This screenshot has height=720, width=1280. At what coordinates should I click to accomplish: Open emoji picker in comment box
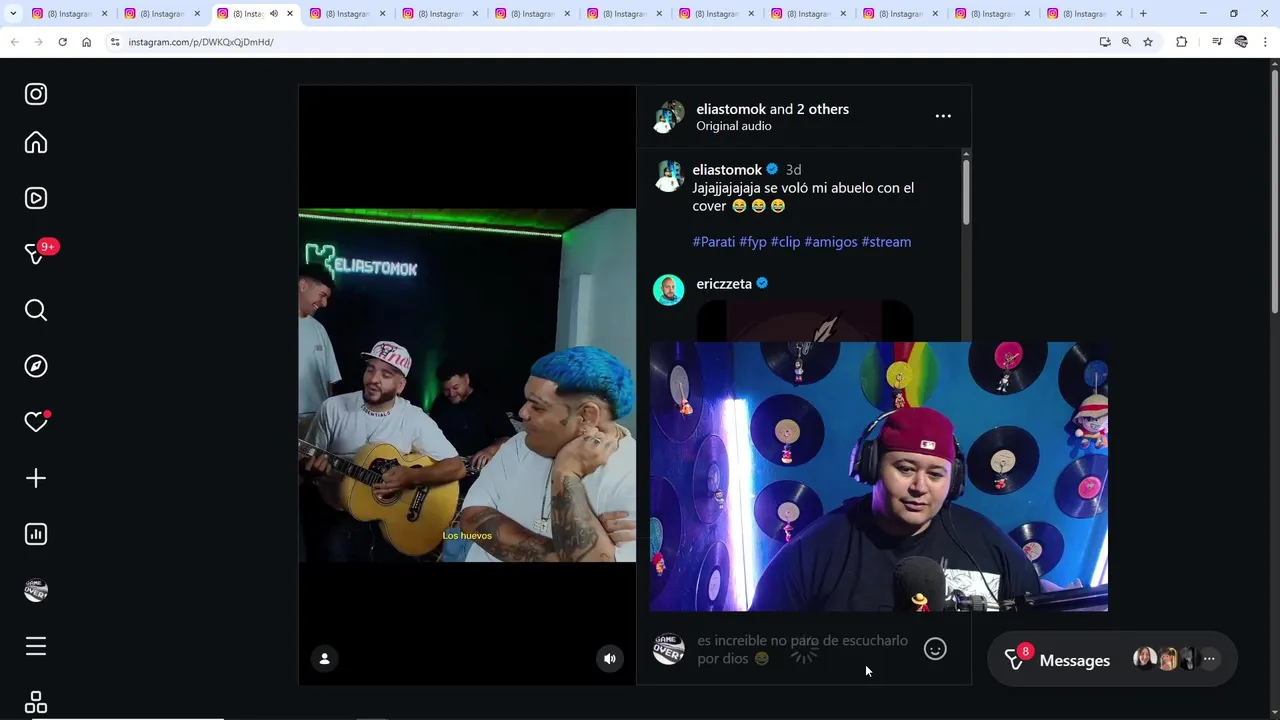click(935, 649)
